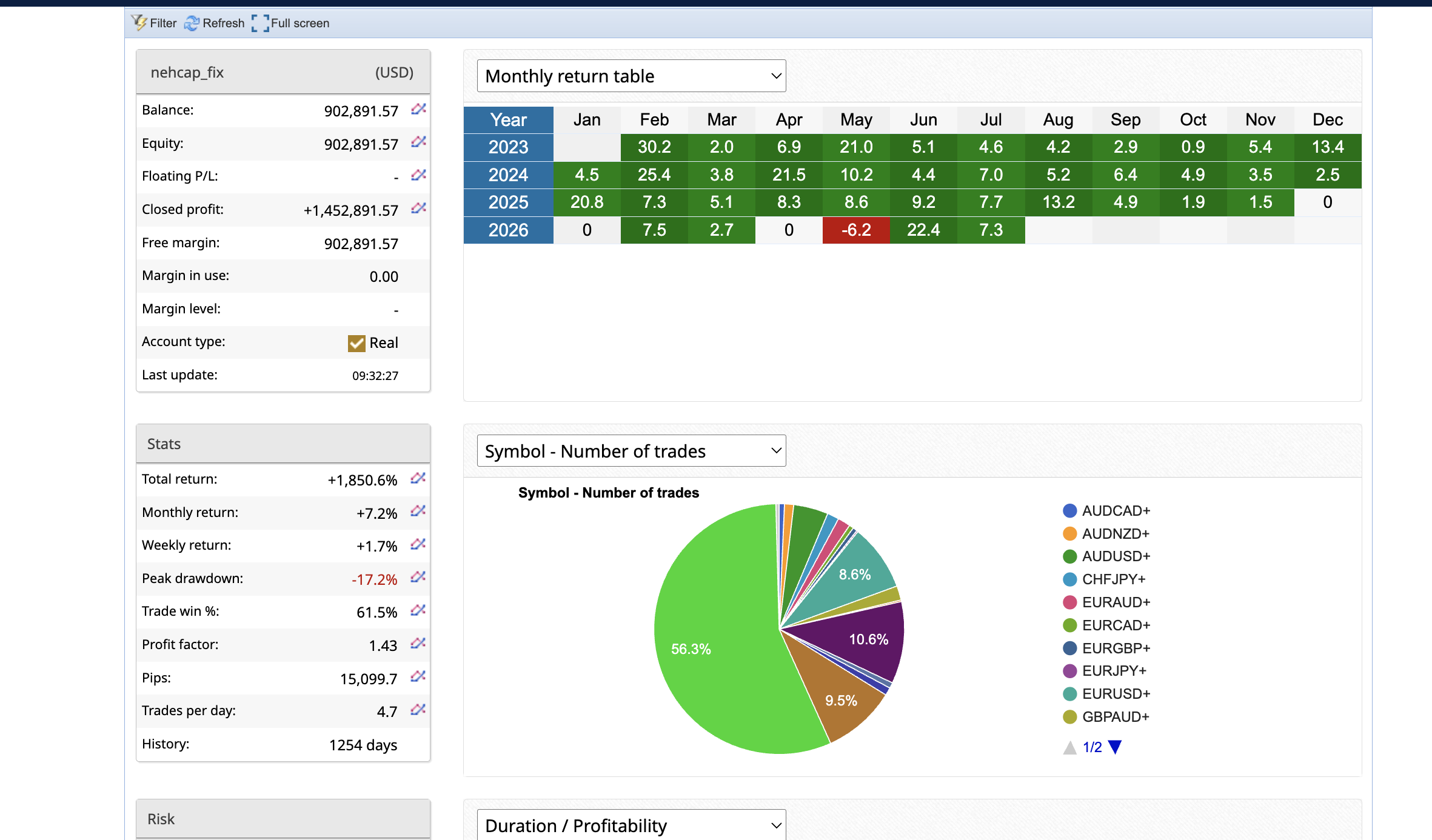Click the chart icon next to Balance
Screen dimensions: 1432x840
click(418, 109)
